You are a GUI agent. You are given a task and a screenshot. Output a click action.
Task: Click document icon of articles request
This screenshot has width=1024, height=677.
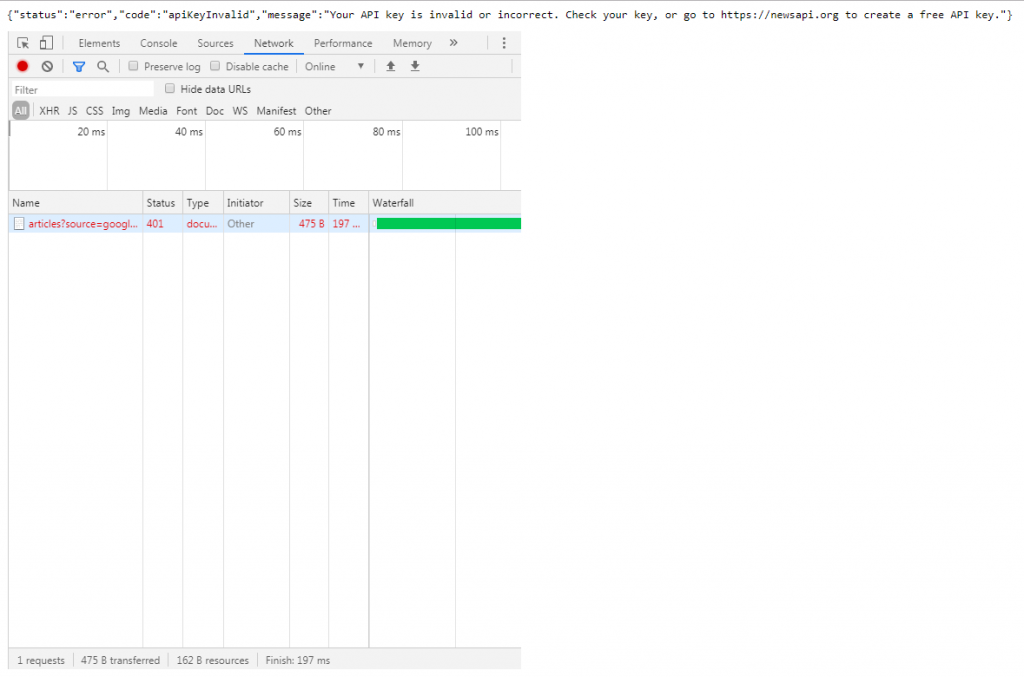19,224
